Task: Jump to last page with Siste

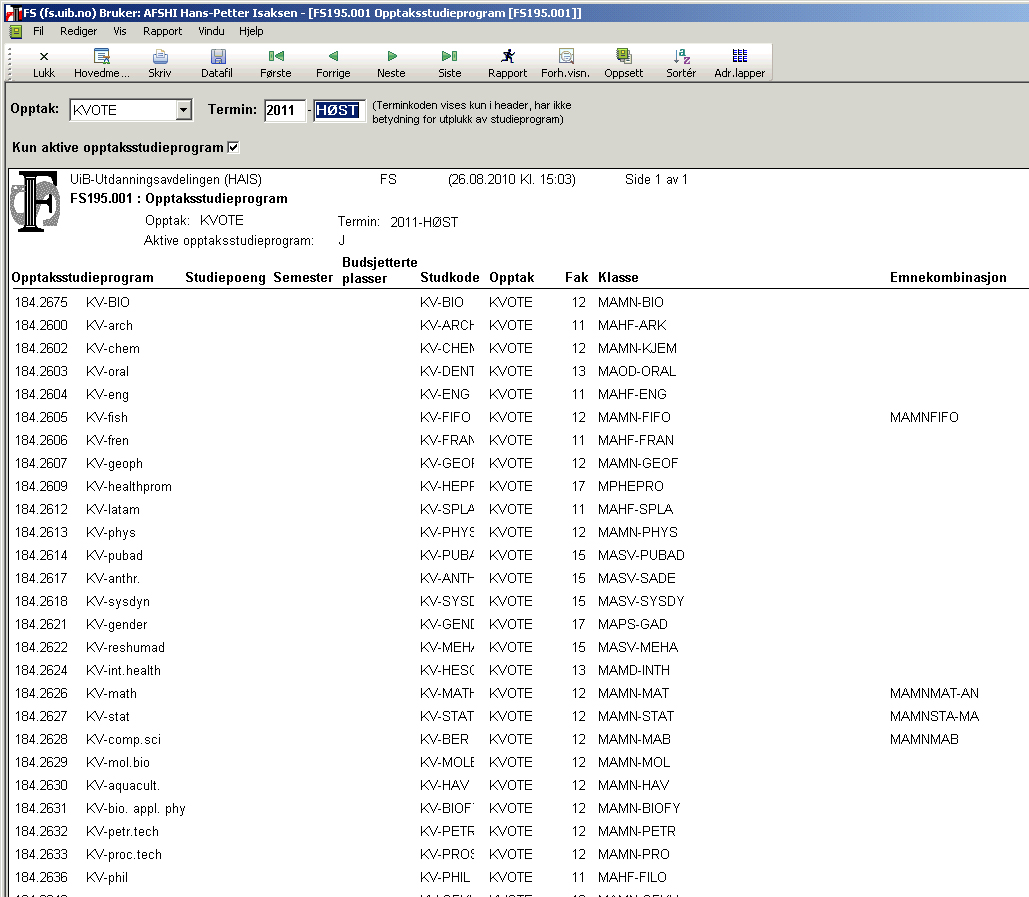Action: [450, 63]
